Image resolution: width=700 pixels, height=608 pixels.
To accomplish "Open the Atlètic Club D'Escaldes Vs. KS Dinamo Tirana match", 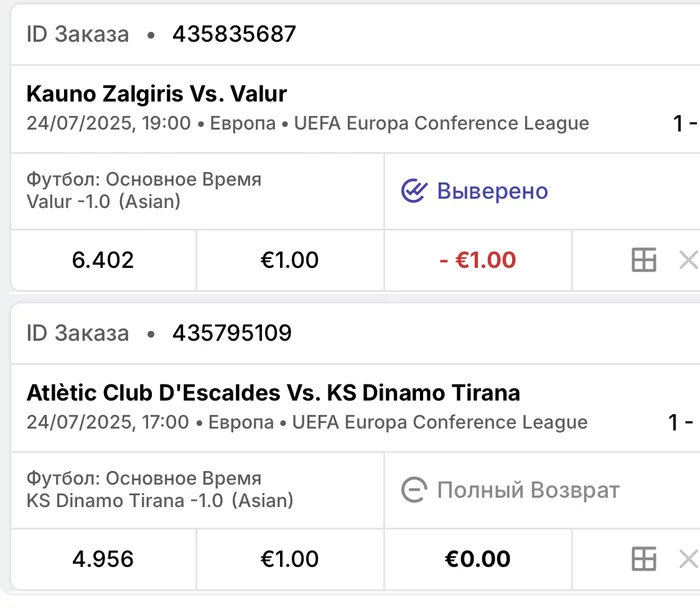I will click(x=273, y=393).
